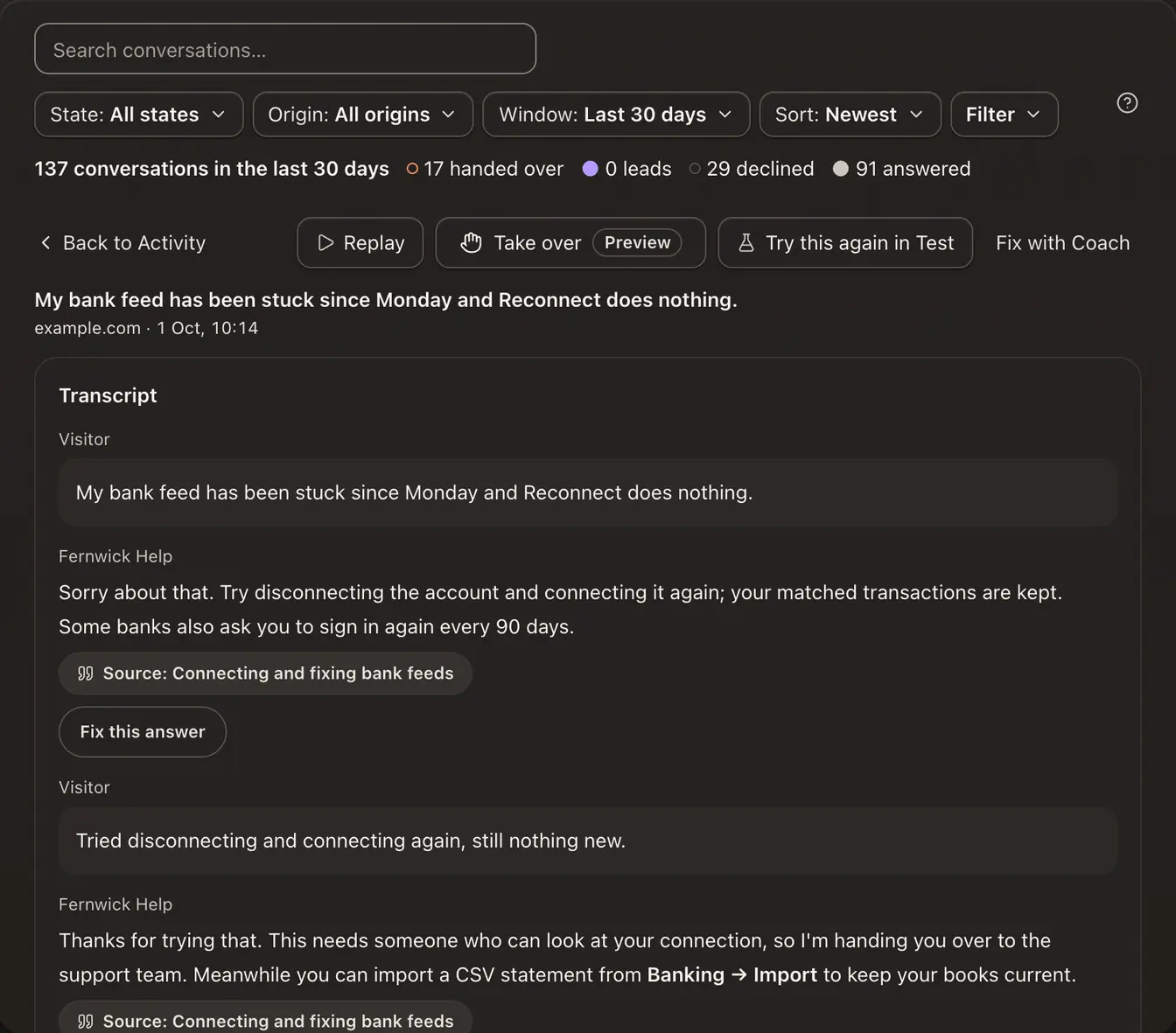Focus the Search conversations field

(x=285, y=49)
